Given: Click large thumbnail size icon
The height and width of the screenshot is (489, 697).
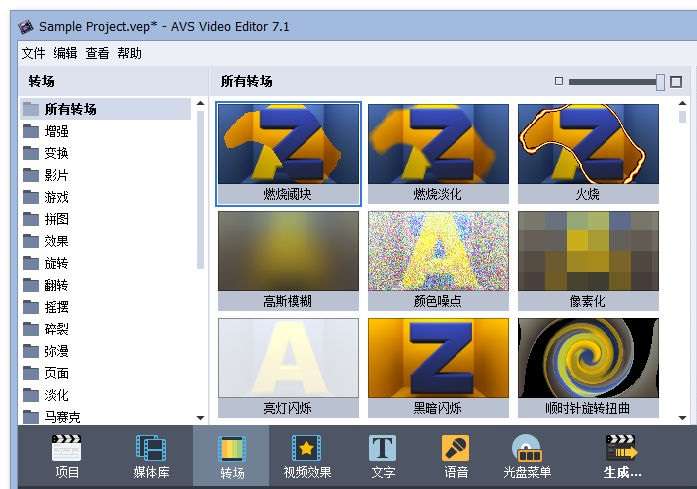Looking at the screenshot, I should click(x=676, y=81).
